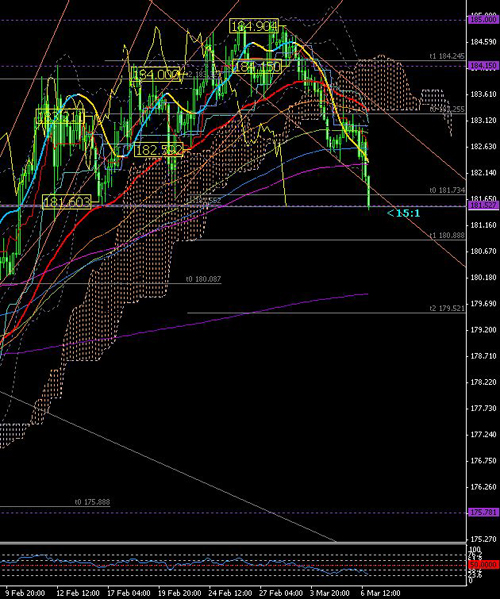
Task: Click the purple 184.150 axis price tag
Action: point(483,66)
